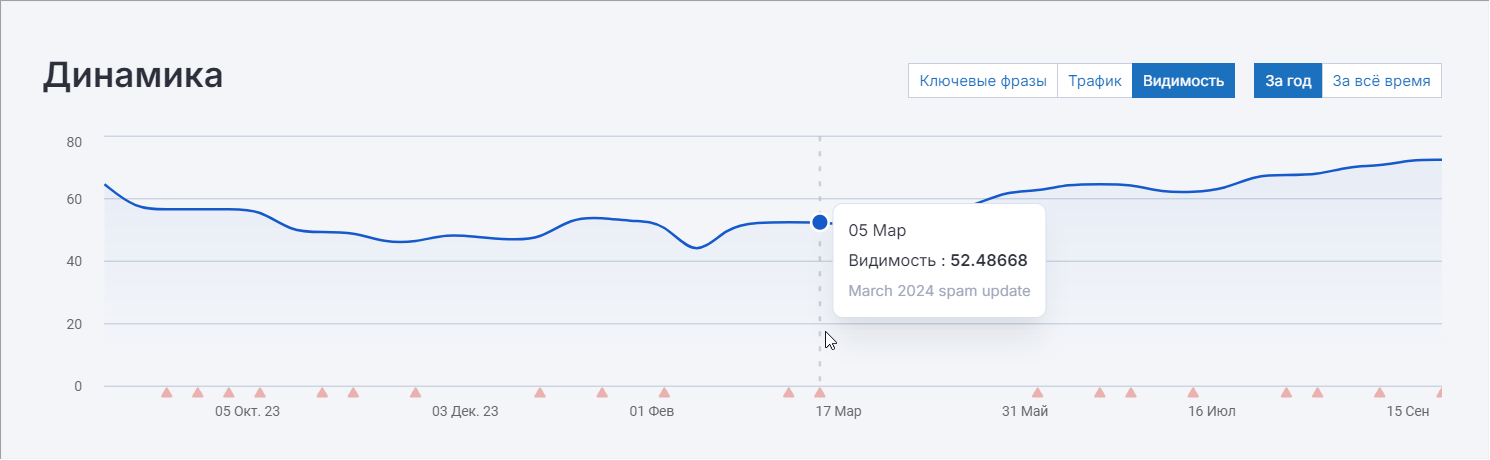
Task: Click the March 2024 spam update text in the tooltip
Action: [x=938, y=291]
